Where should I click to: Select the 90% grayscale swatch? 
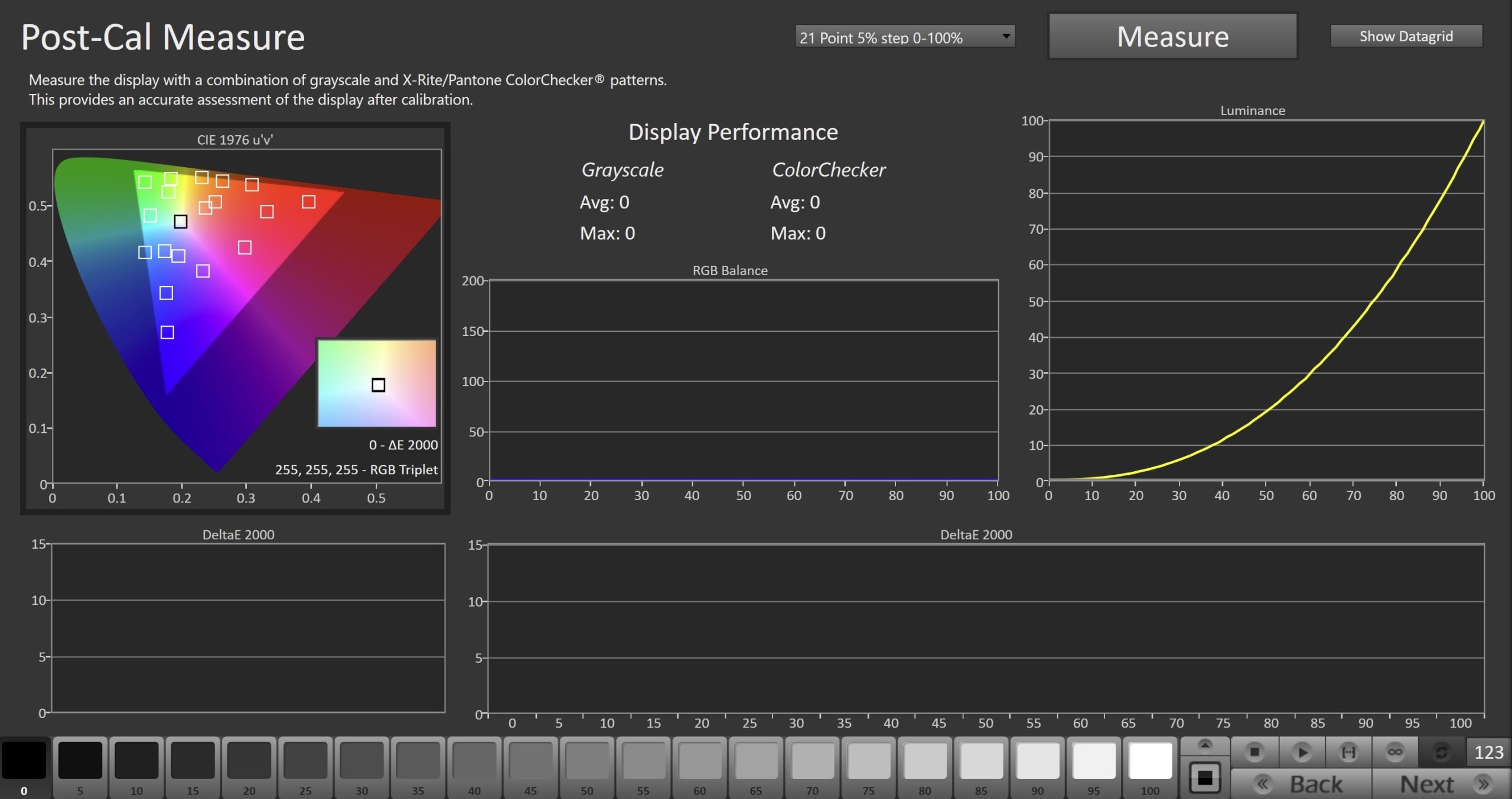coord(1038,768)
